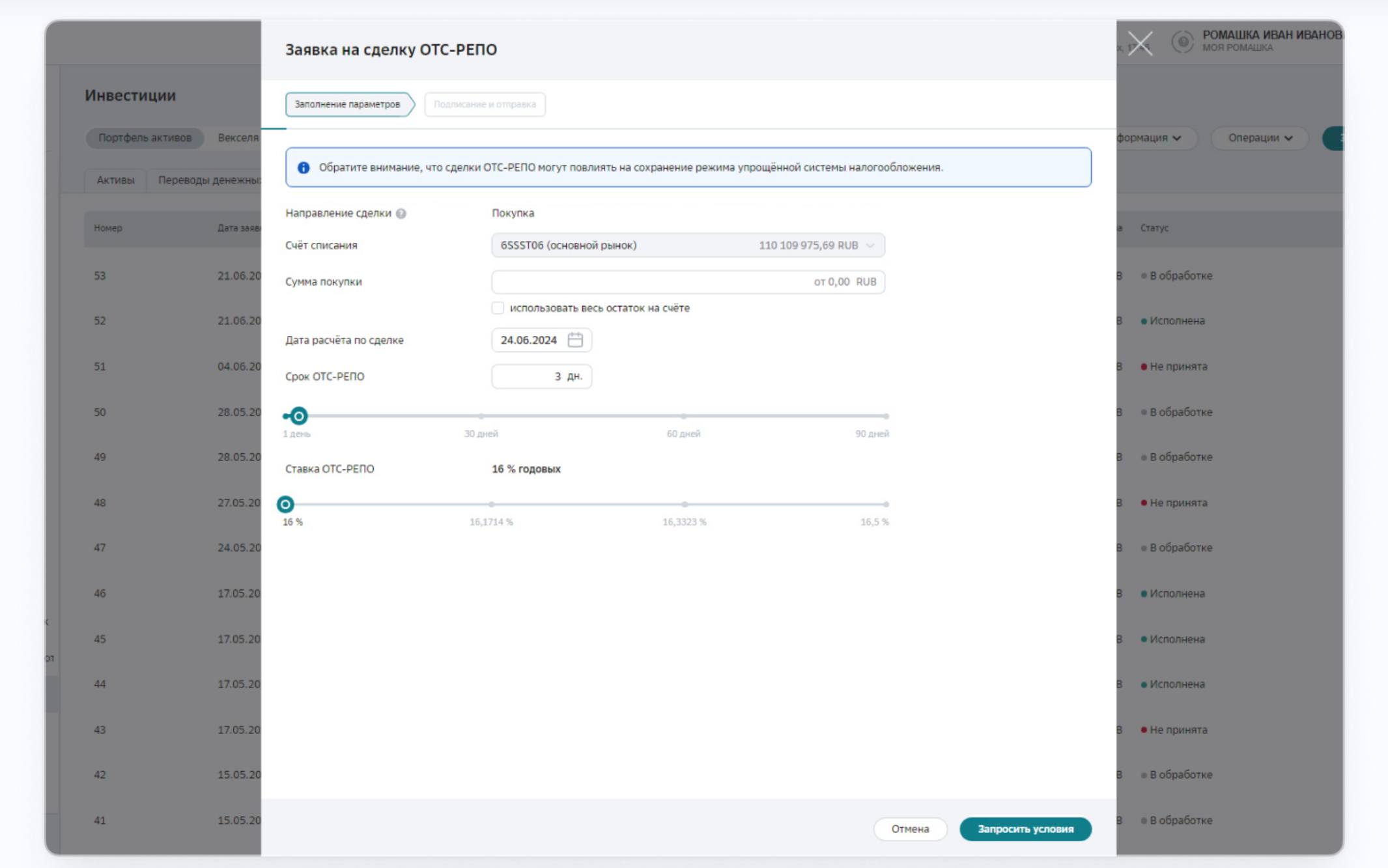This screenshot has height=868, width=1388.
Task: Click row number 41 in the table
Action: point(100,820)
